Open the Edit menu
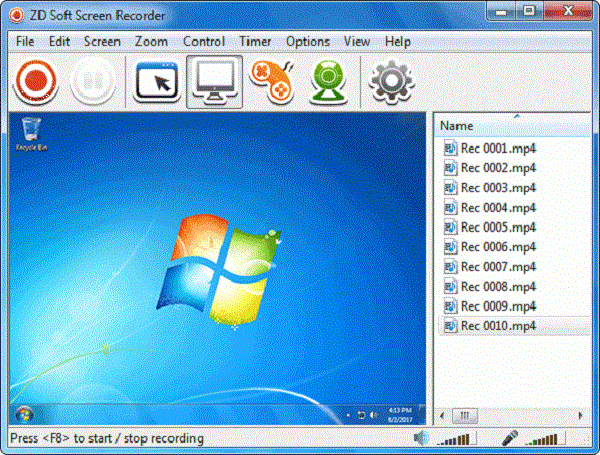 pos(59,41)
